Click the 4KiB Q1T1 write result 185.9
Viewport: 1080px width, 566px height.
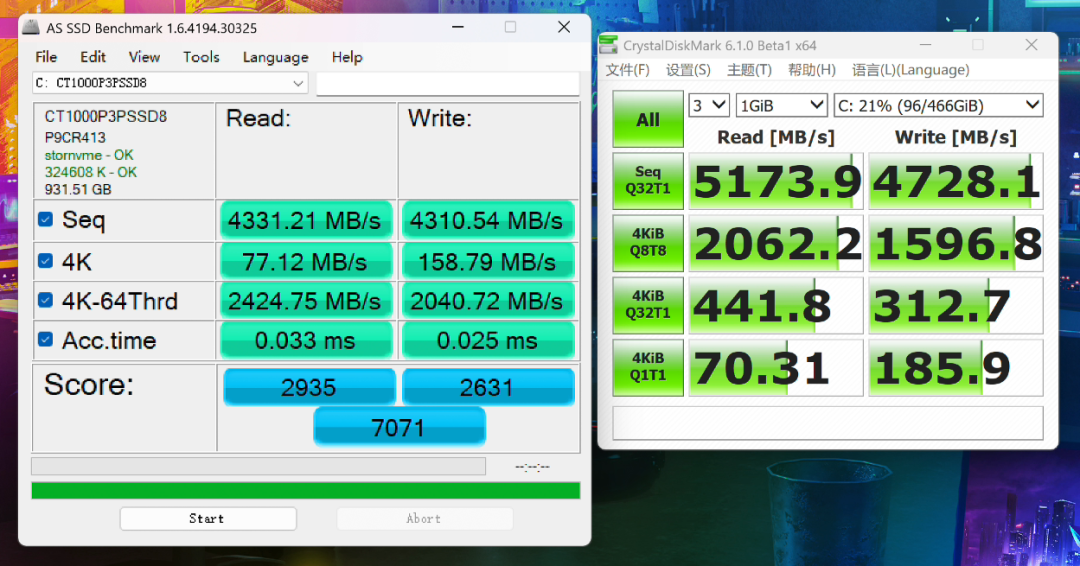point(956,367)
